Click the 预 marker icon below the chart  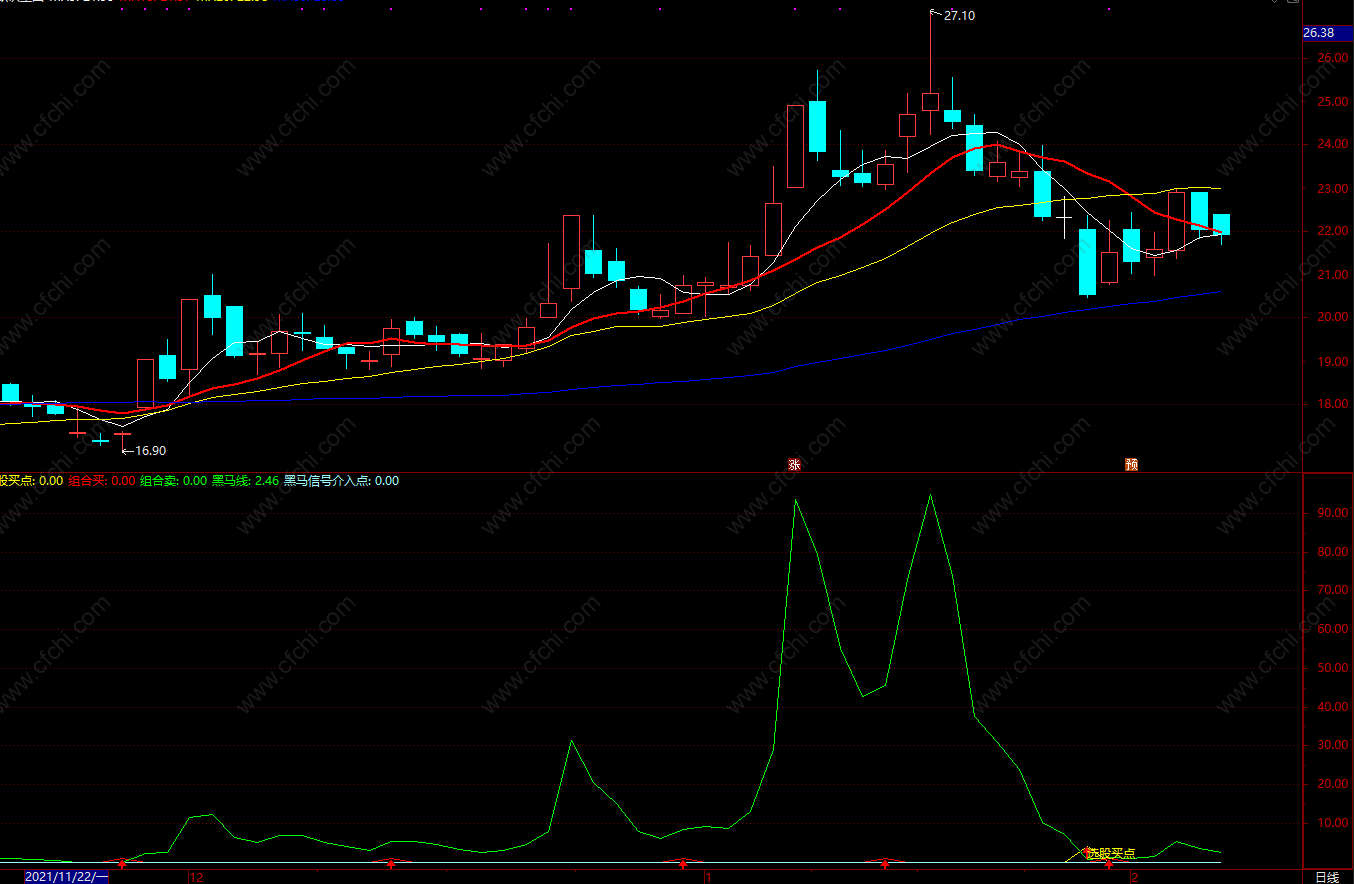coord(1131,464)
